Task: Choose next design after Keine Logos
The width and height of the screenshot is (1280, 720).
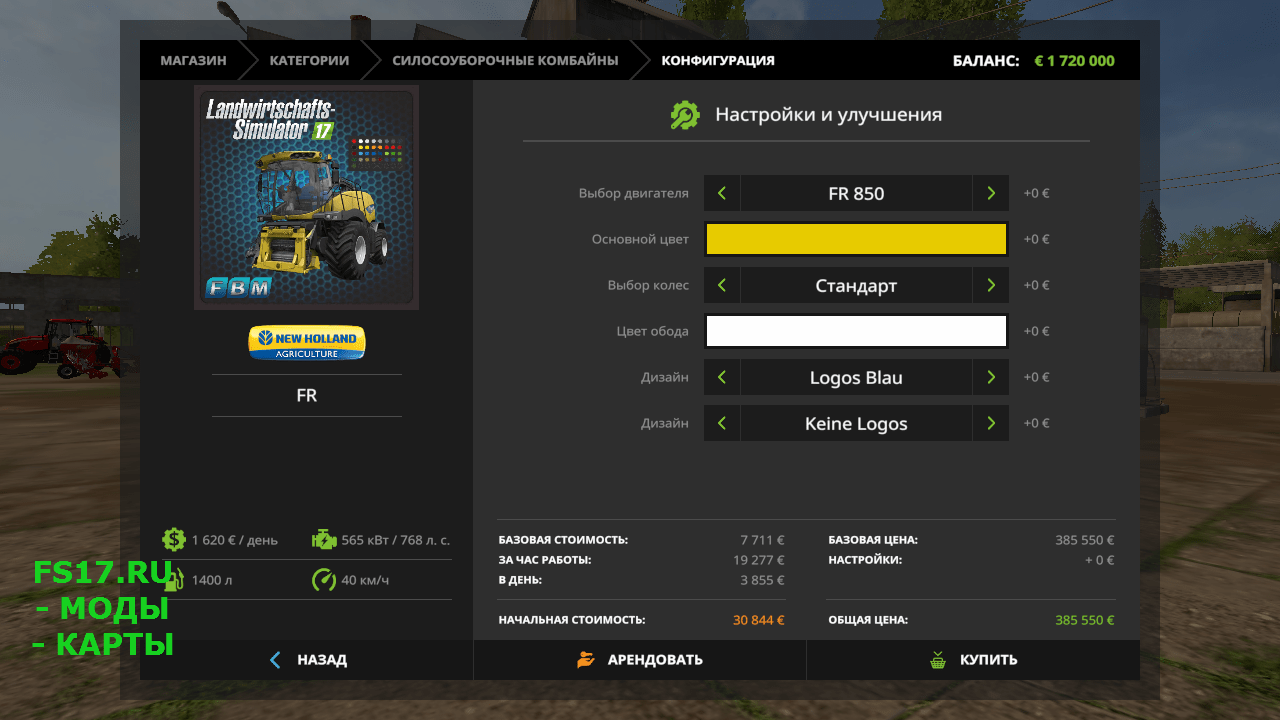Action: 990,423
